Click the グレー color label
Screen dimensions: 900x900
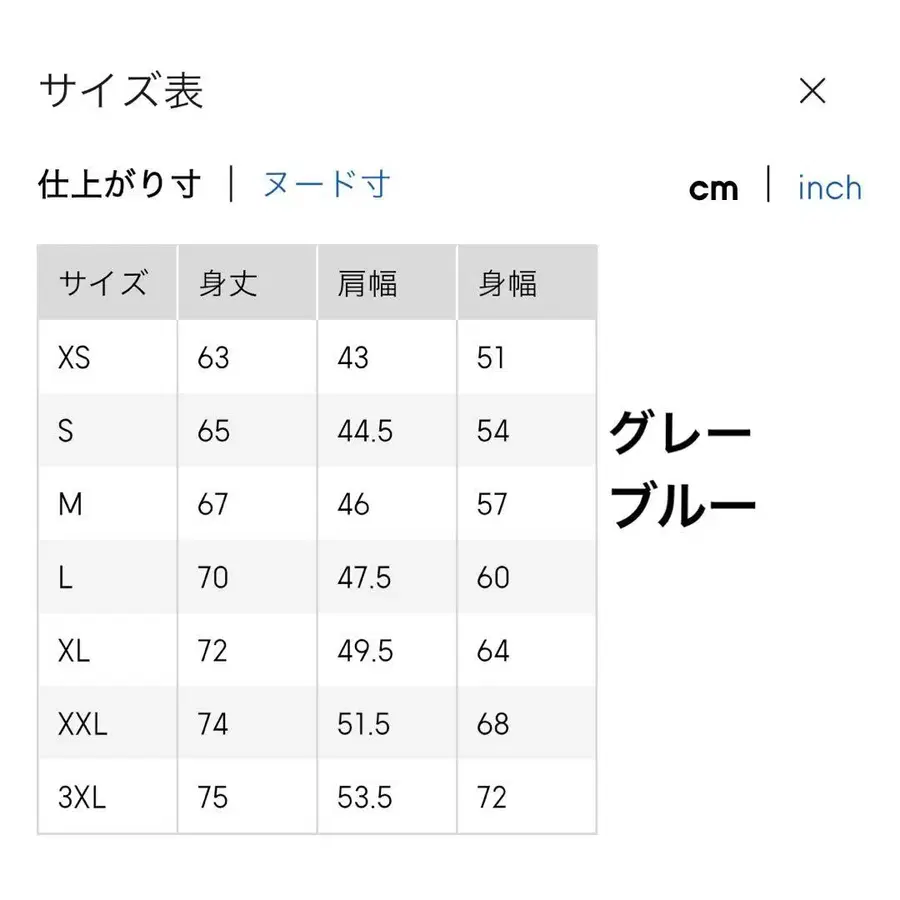coord(682,430)
